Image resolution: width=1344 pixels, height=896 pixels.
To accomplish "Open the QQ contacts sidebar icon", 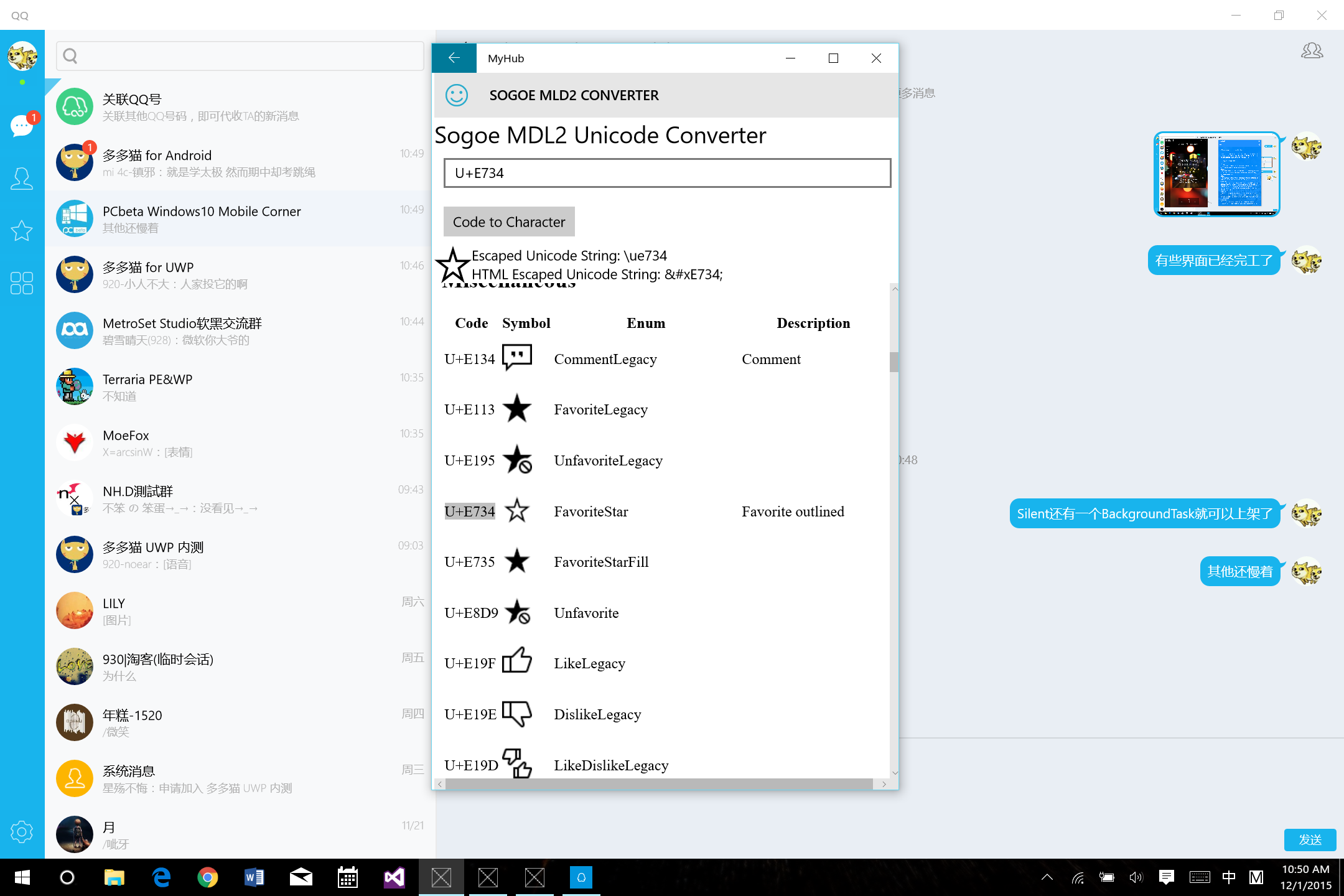I will (22, 179).
